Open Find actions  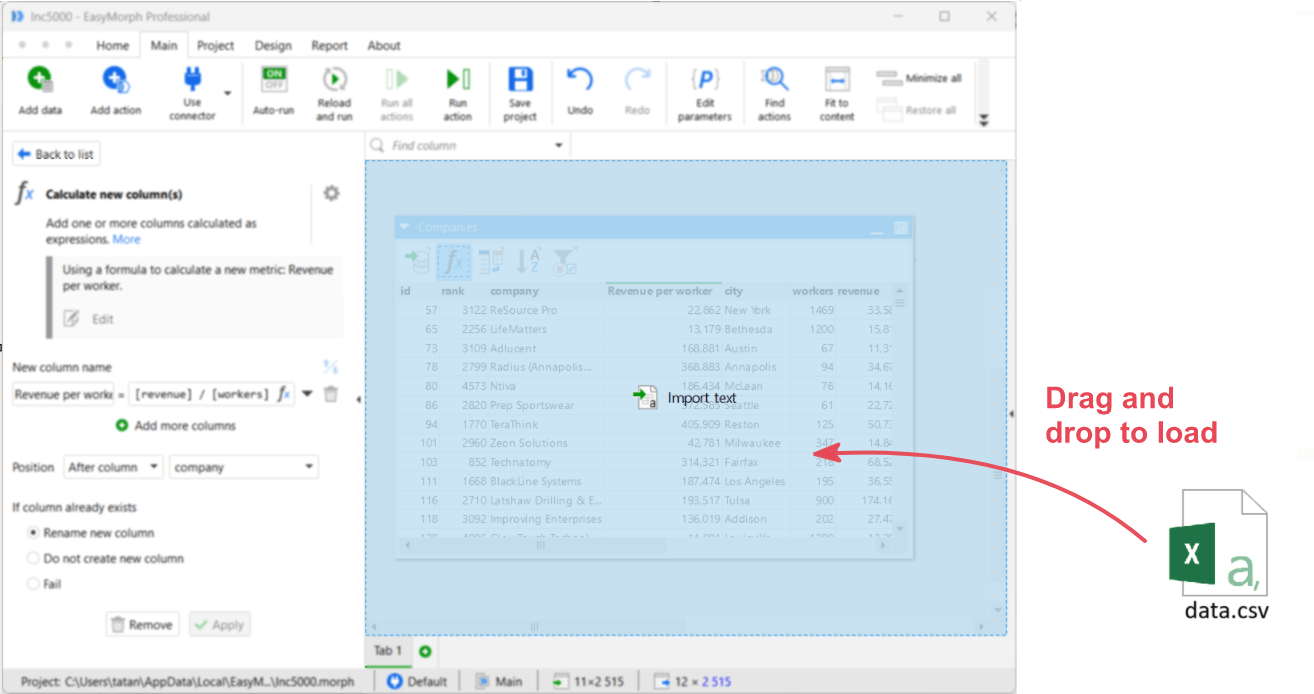coord(774,95)
